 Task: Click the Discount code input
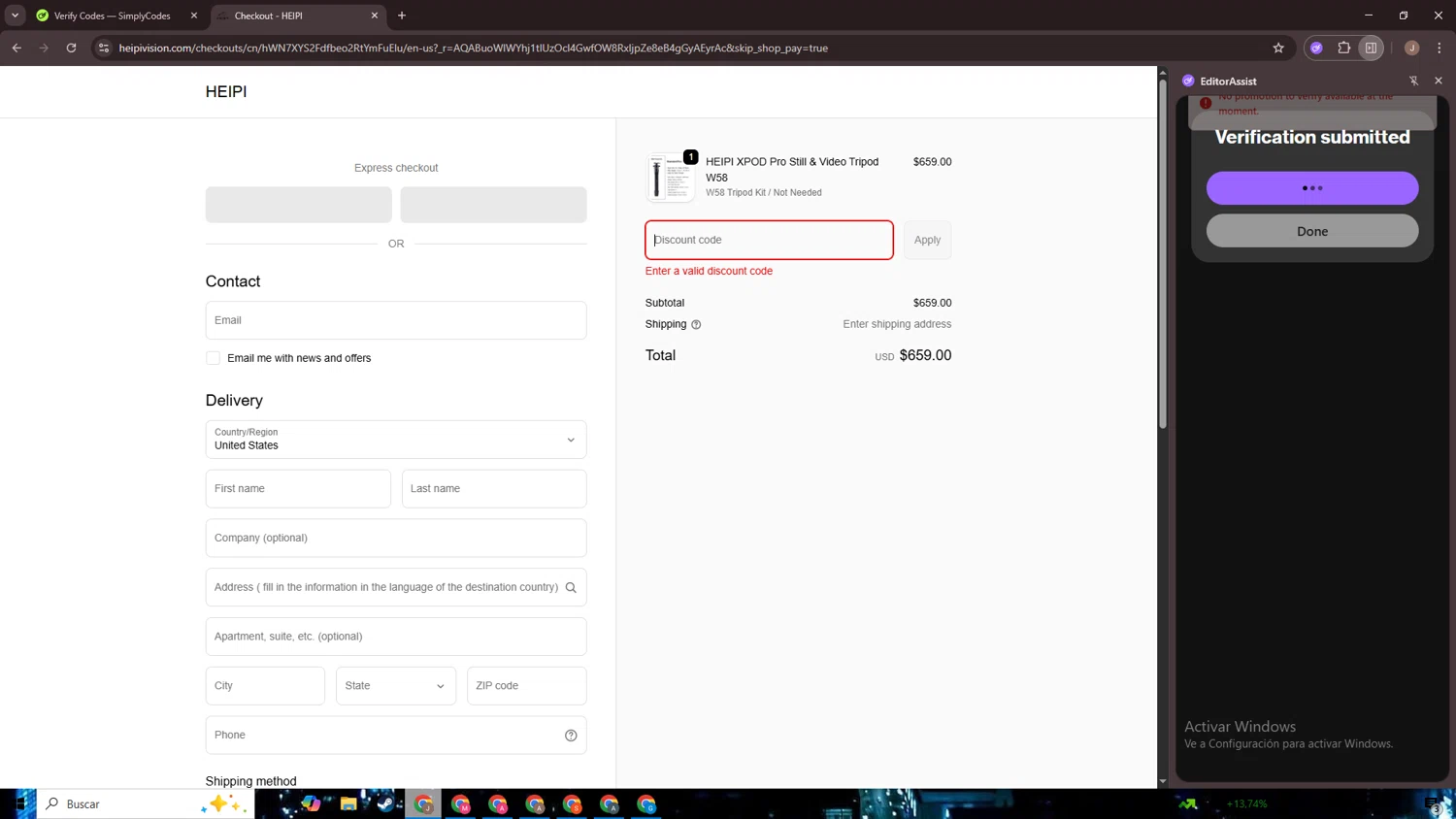[x=769, y=240]
